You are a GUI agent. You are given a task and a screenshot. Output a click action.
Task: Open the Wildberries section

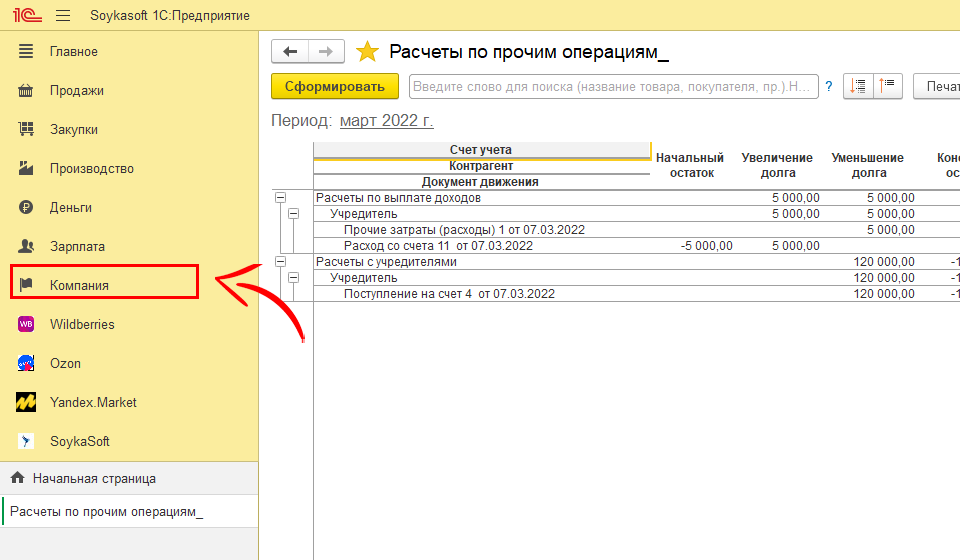82,324
